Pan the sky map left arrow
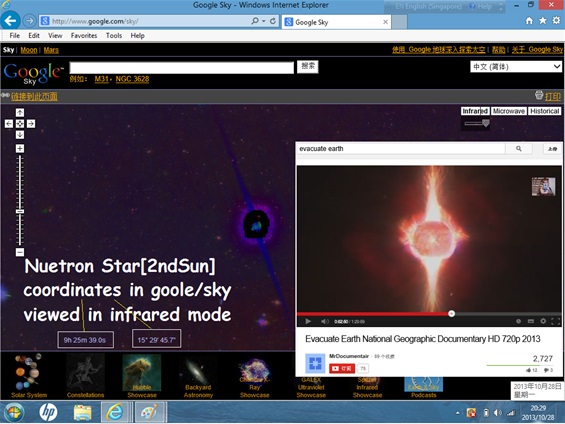This screenshot has height=424, width=565. click(x=9, y=124)
